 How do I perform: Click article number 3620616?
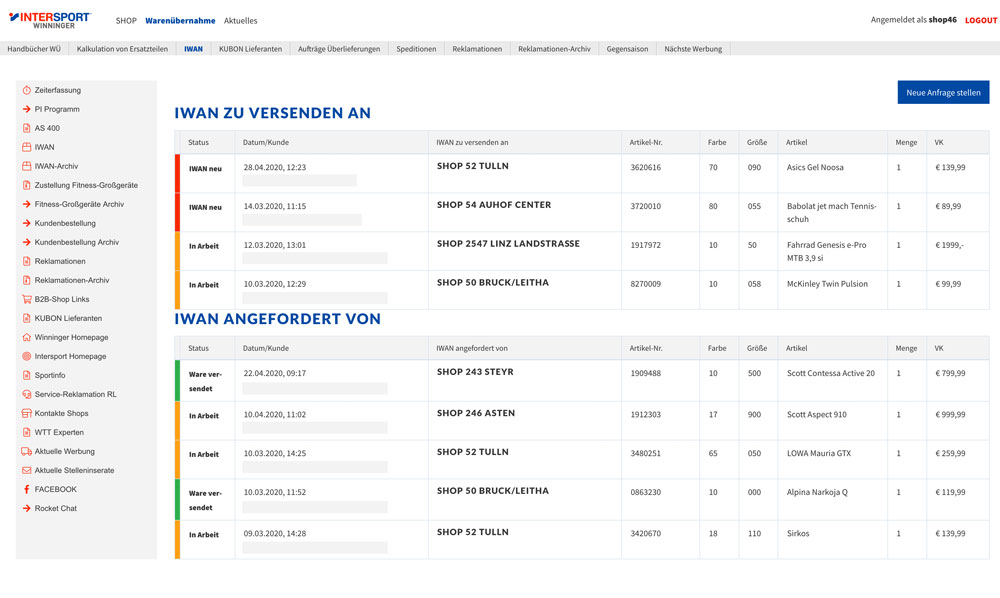click(645, 167)
